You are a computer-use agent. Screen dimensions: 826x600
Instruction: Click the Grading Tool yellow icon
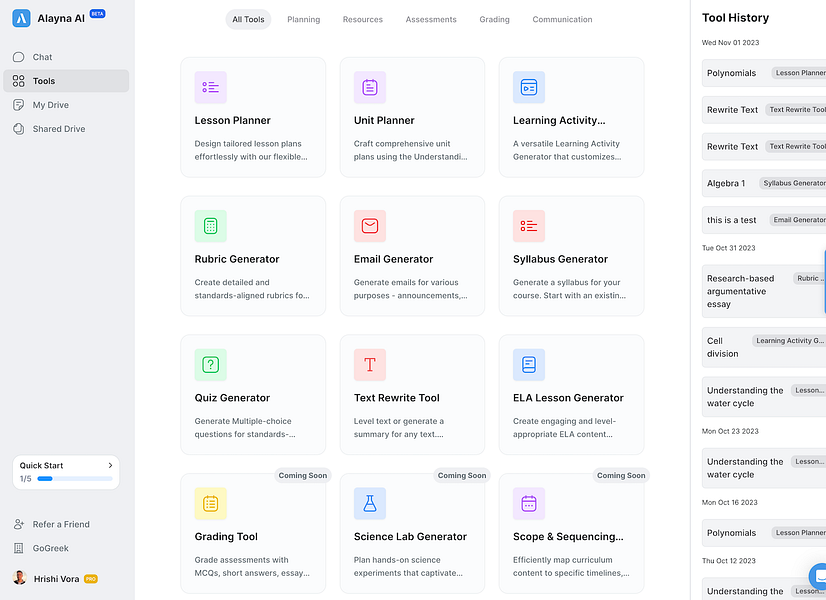[211, 504]
